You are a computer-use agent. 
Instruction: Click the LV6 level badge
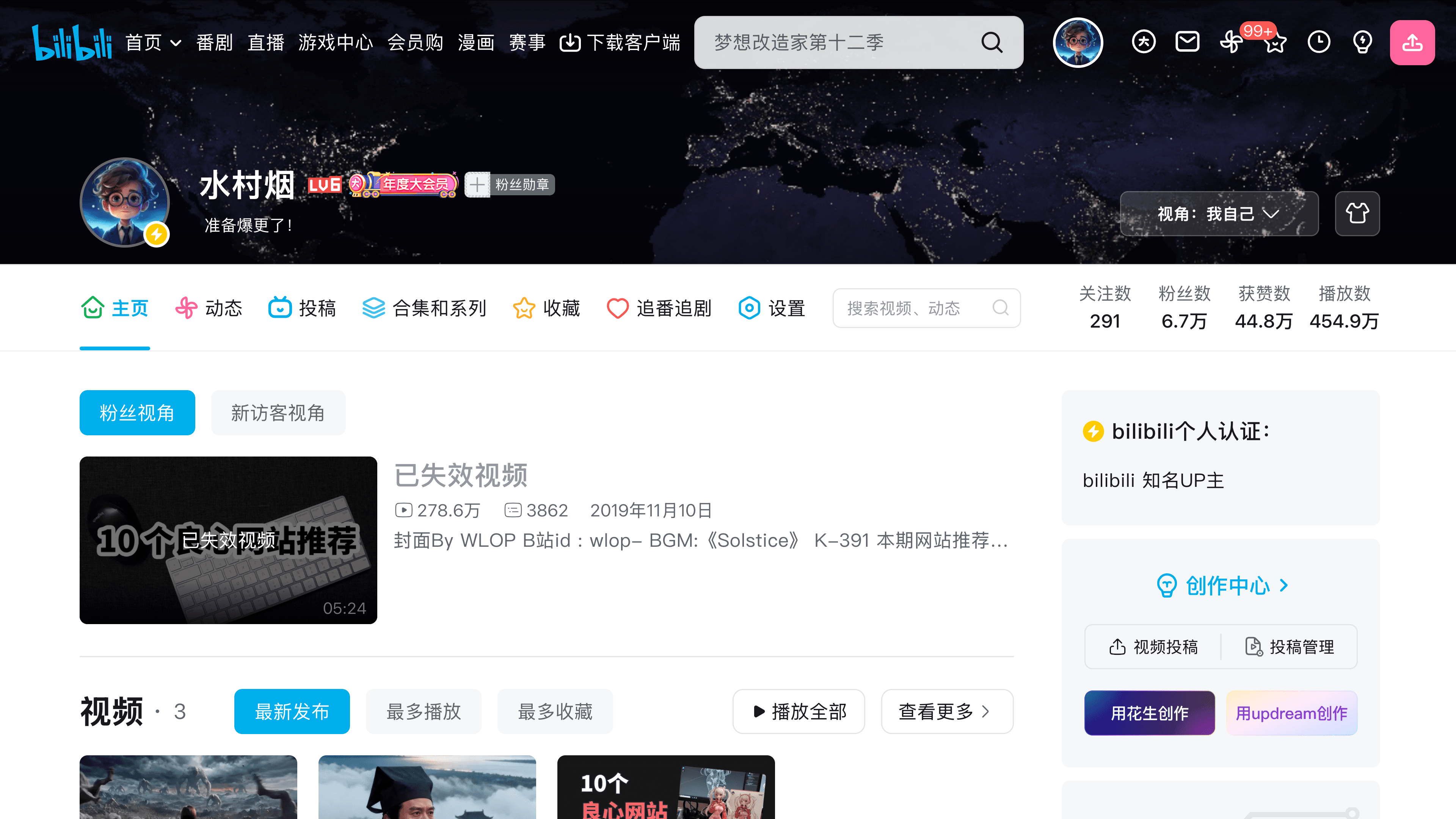click(x=325, y=185)
